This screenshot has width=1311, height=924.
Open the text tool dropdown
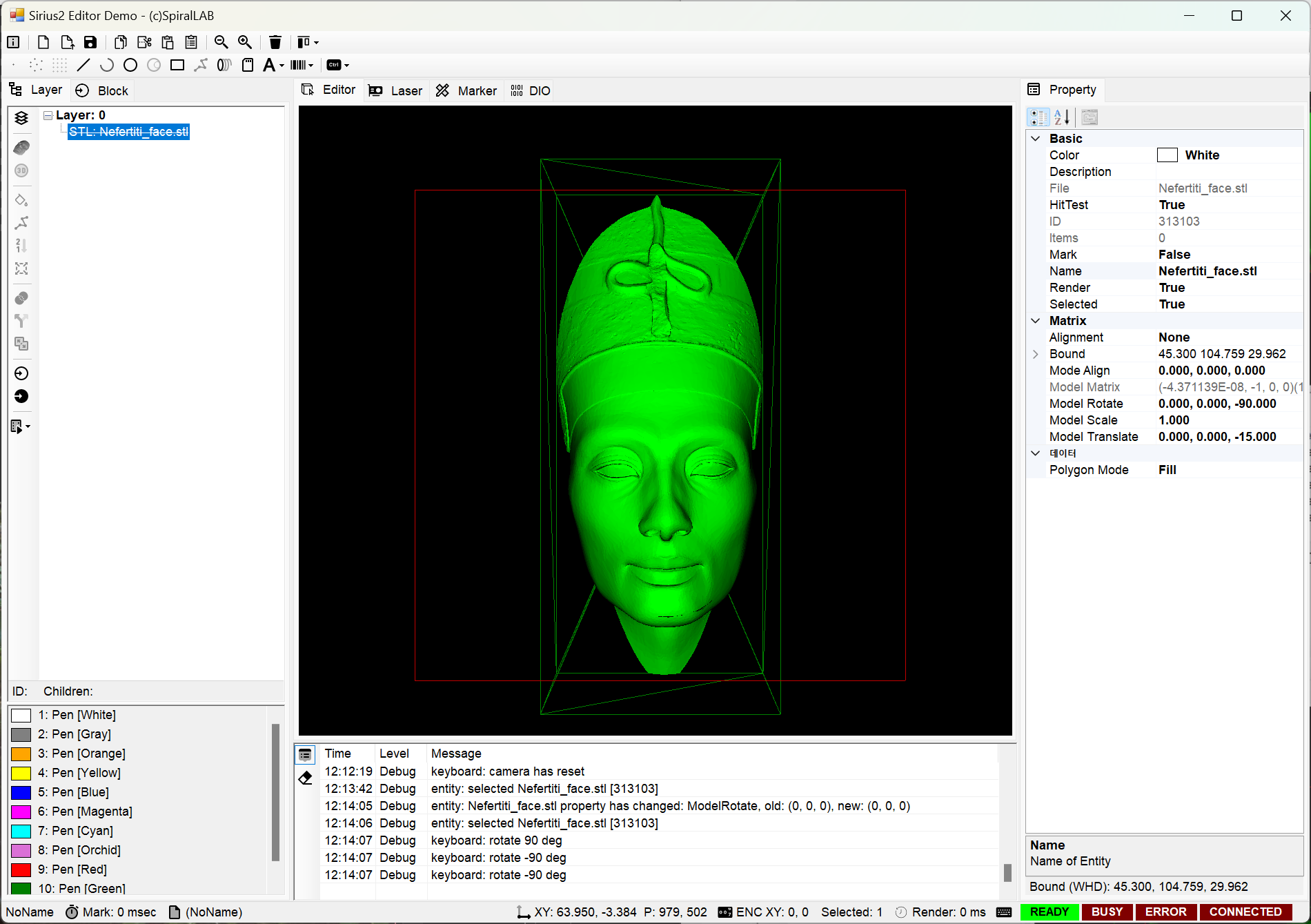click(x=274, y=65)
